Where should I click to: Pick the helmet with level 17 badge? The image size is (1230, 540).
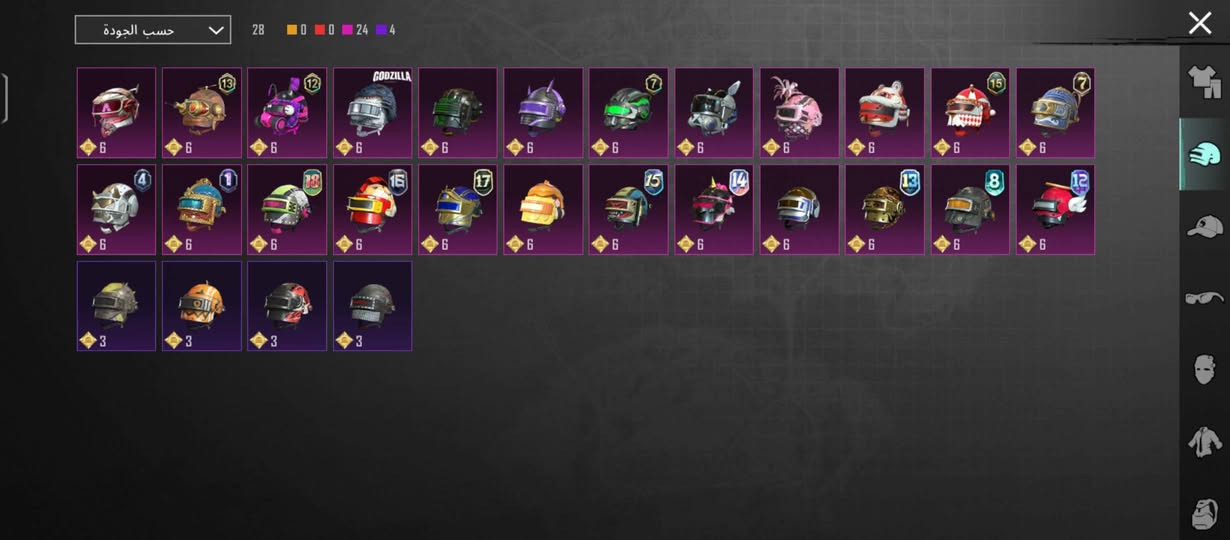(457, 210)
